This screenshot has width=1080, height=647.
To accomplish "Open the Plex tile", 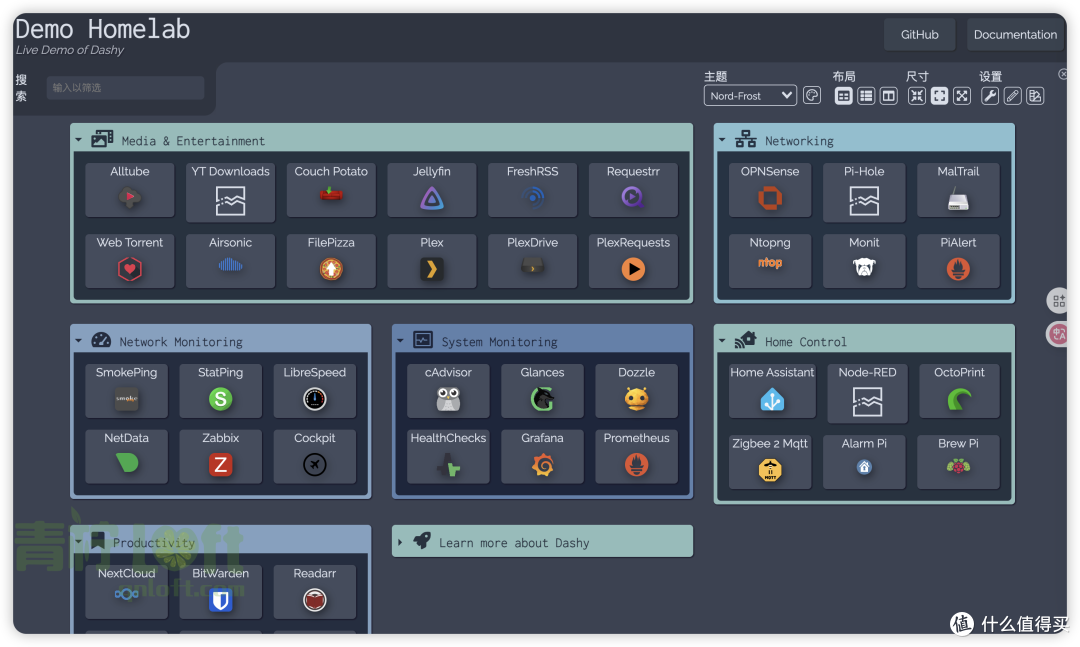I will tap(432, 260).
